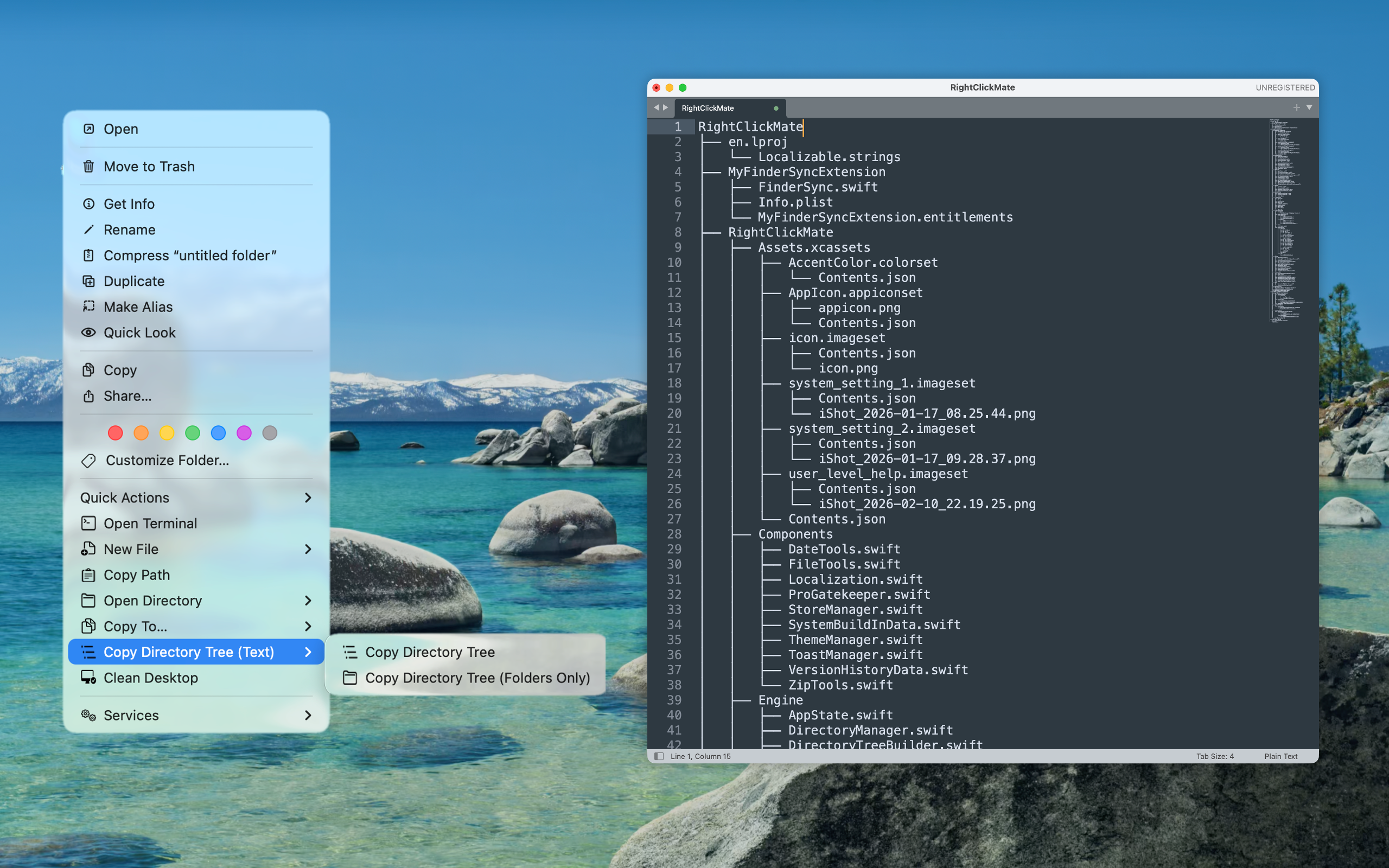Click the folder icon beside Folders Only
This screenshot has width=1389, height=868.
(x=350, y=678)
